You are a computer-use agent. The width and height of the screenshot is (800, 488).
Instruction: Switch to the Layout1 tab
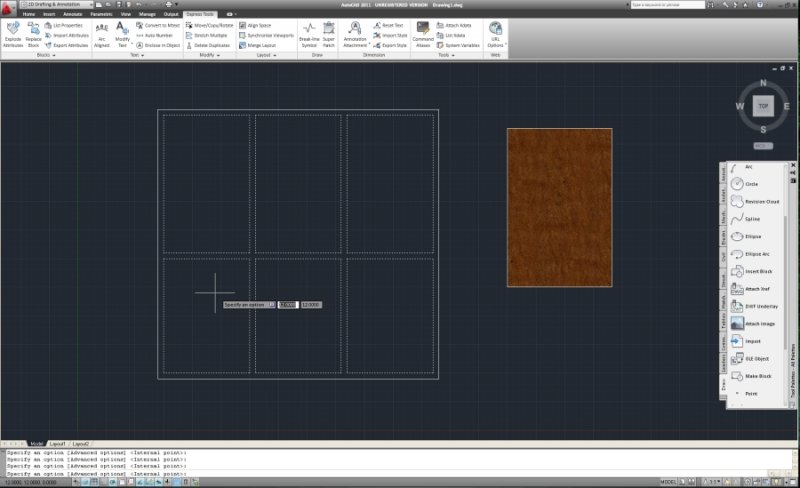pos(57,444)
